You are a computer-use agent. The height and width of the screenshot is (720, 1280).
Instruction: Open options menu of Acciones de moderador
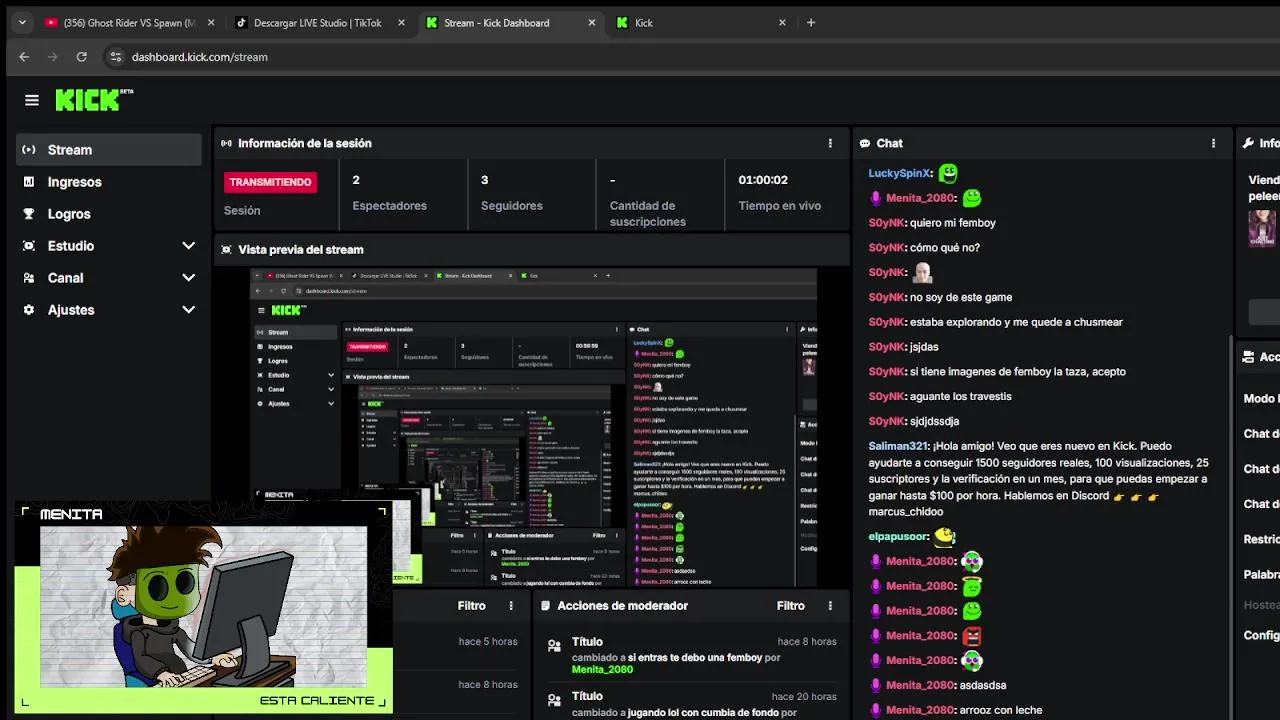click(x=830, y=605)
